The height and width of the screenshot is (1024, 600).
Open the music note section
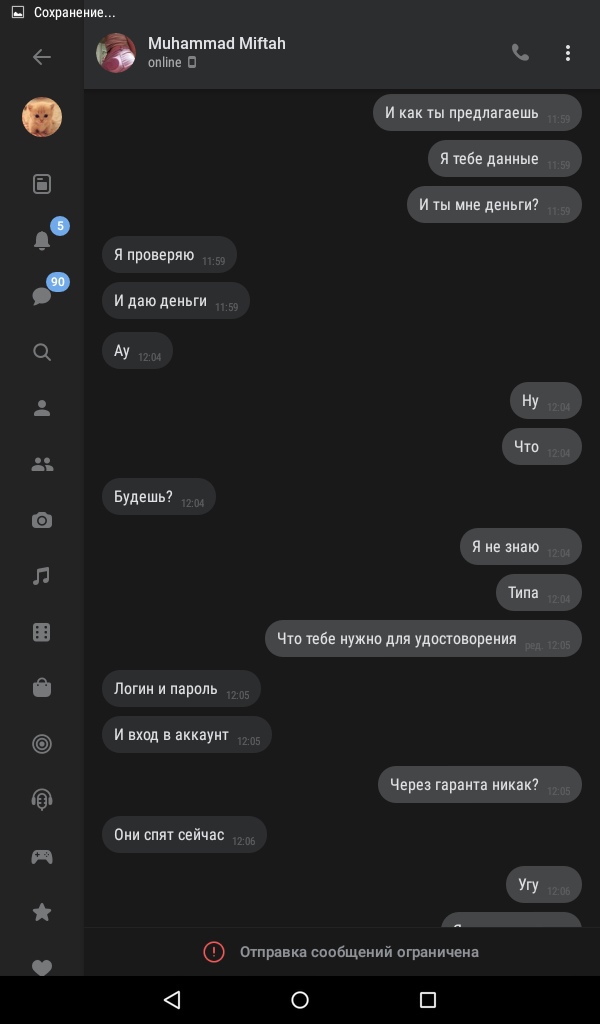point(42,576)
